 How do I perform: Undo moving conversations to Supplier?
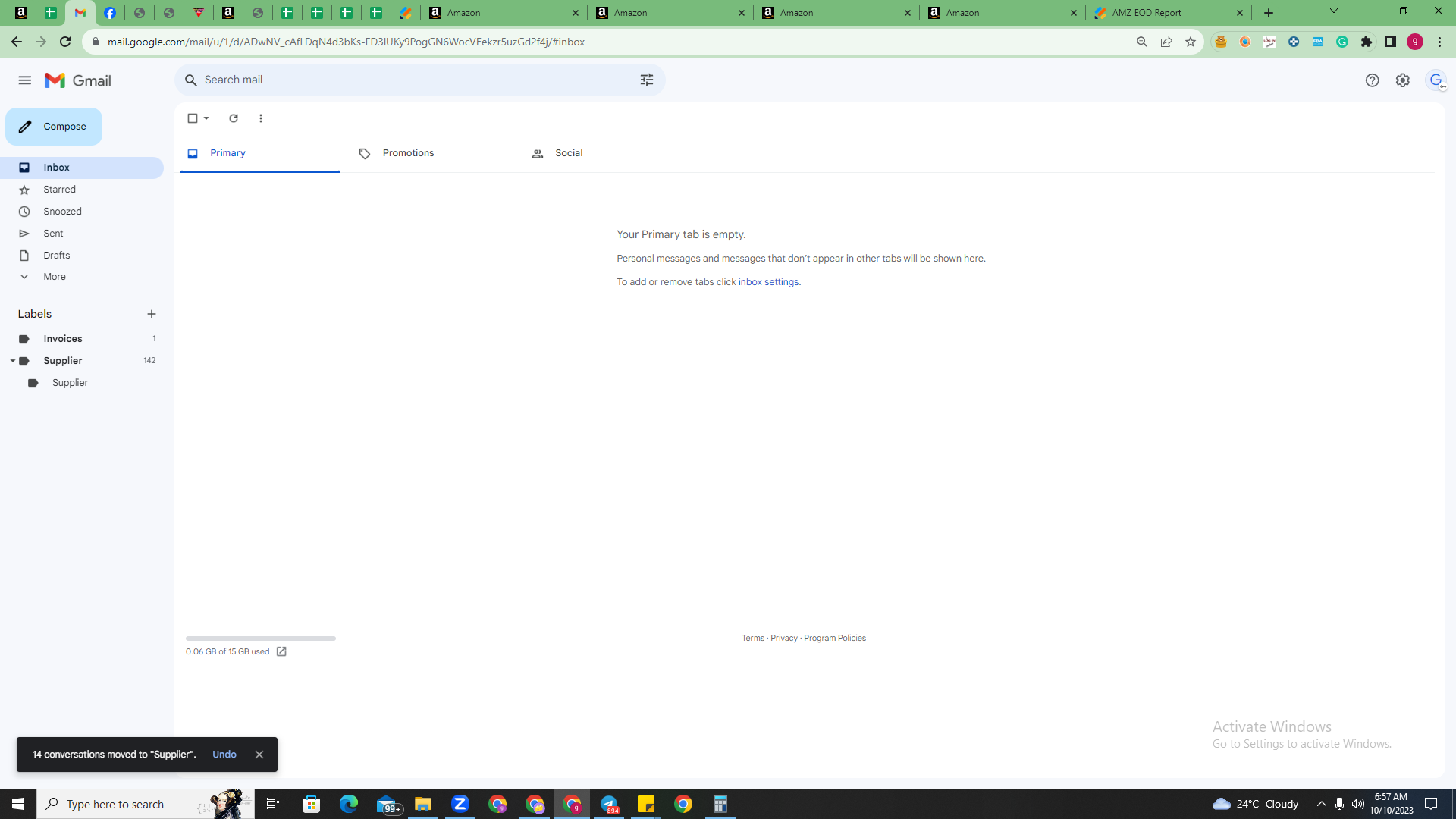pos(224,755)
